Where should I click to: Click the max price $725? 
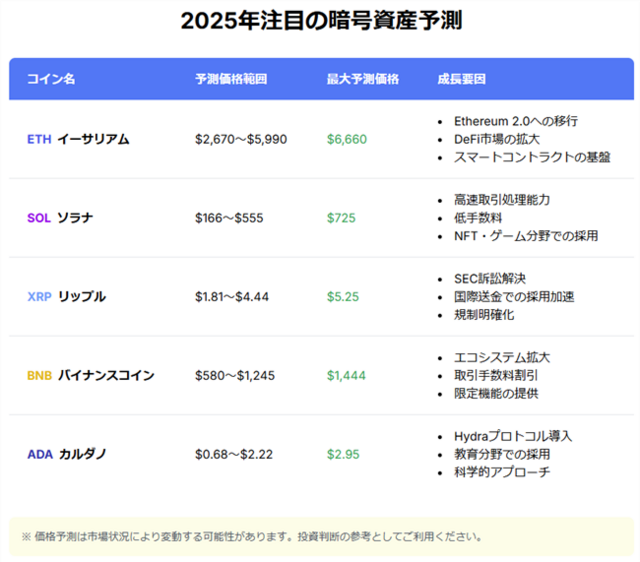tap(341, 218)
